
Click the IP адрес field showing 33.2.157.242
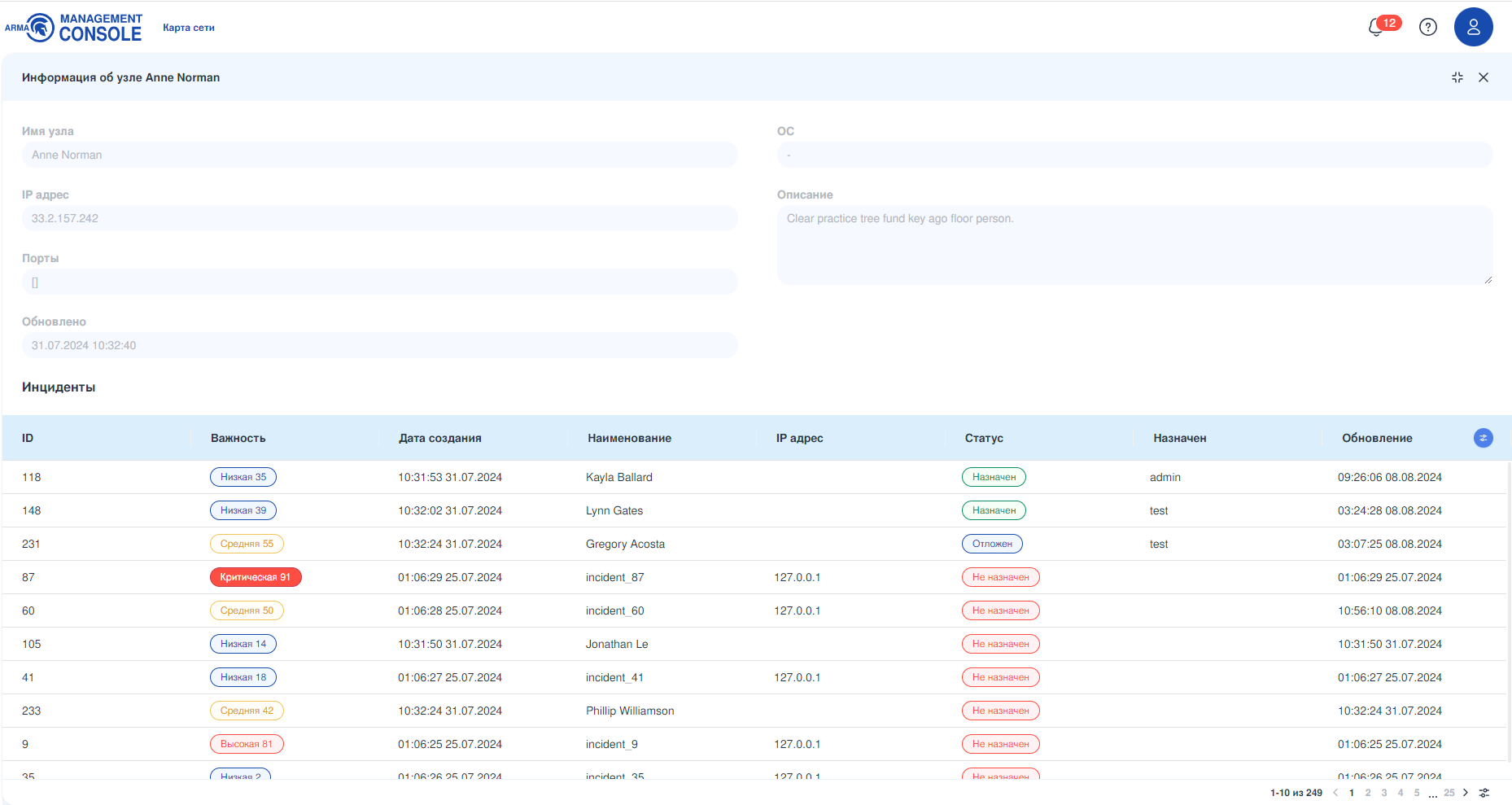pos(379,218)
